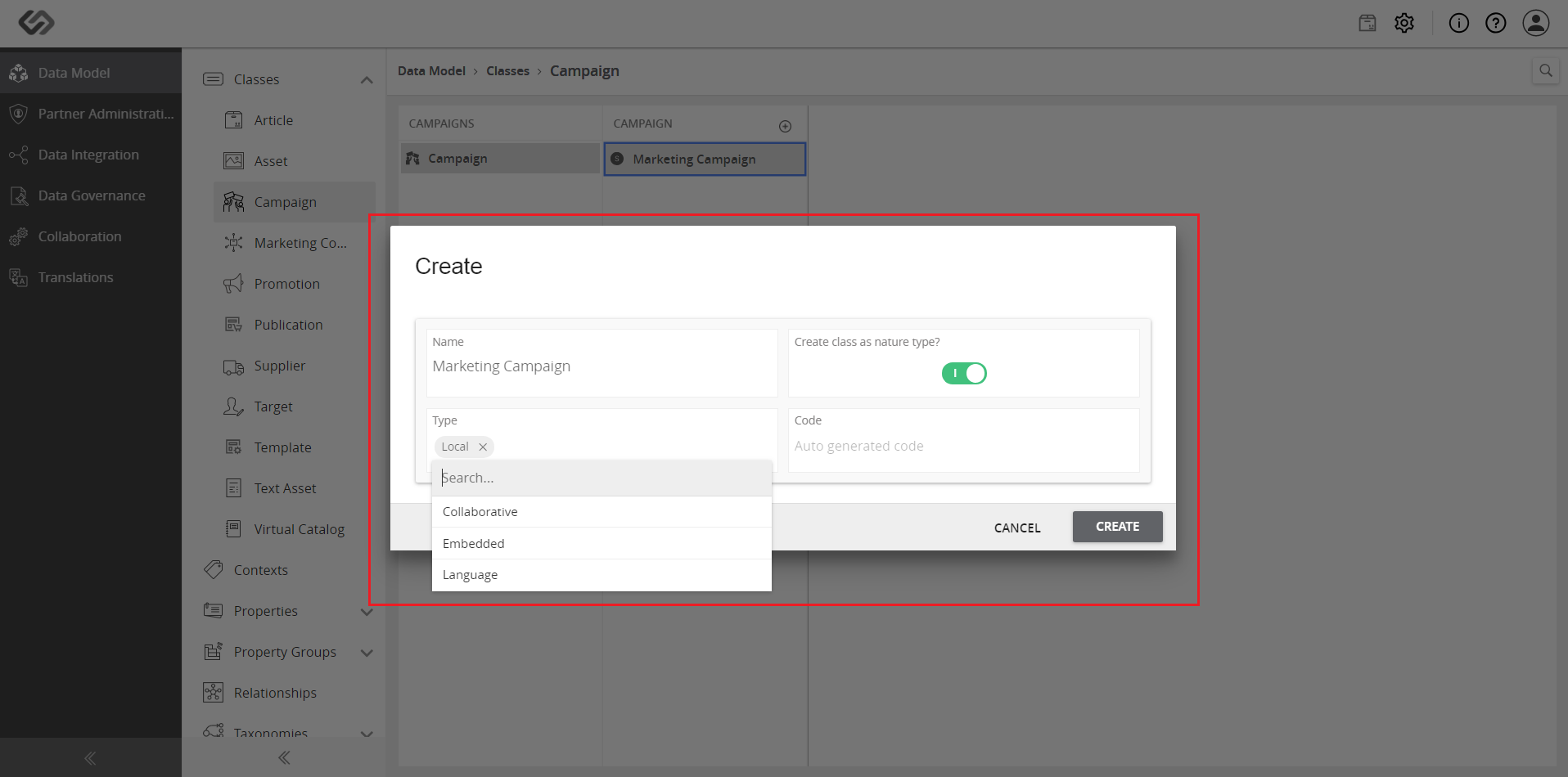1568x777 pixels.
Task: Collapse the main sidebar with double arrow
Action: (x=90, y=758)
